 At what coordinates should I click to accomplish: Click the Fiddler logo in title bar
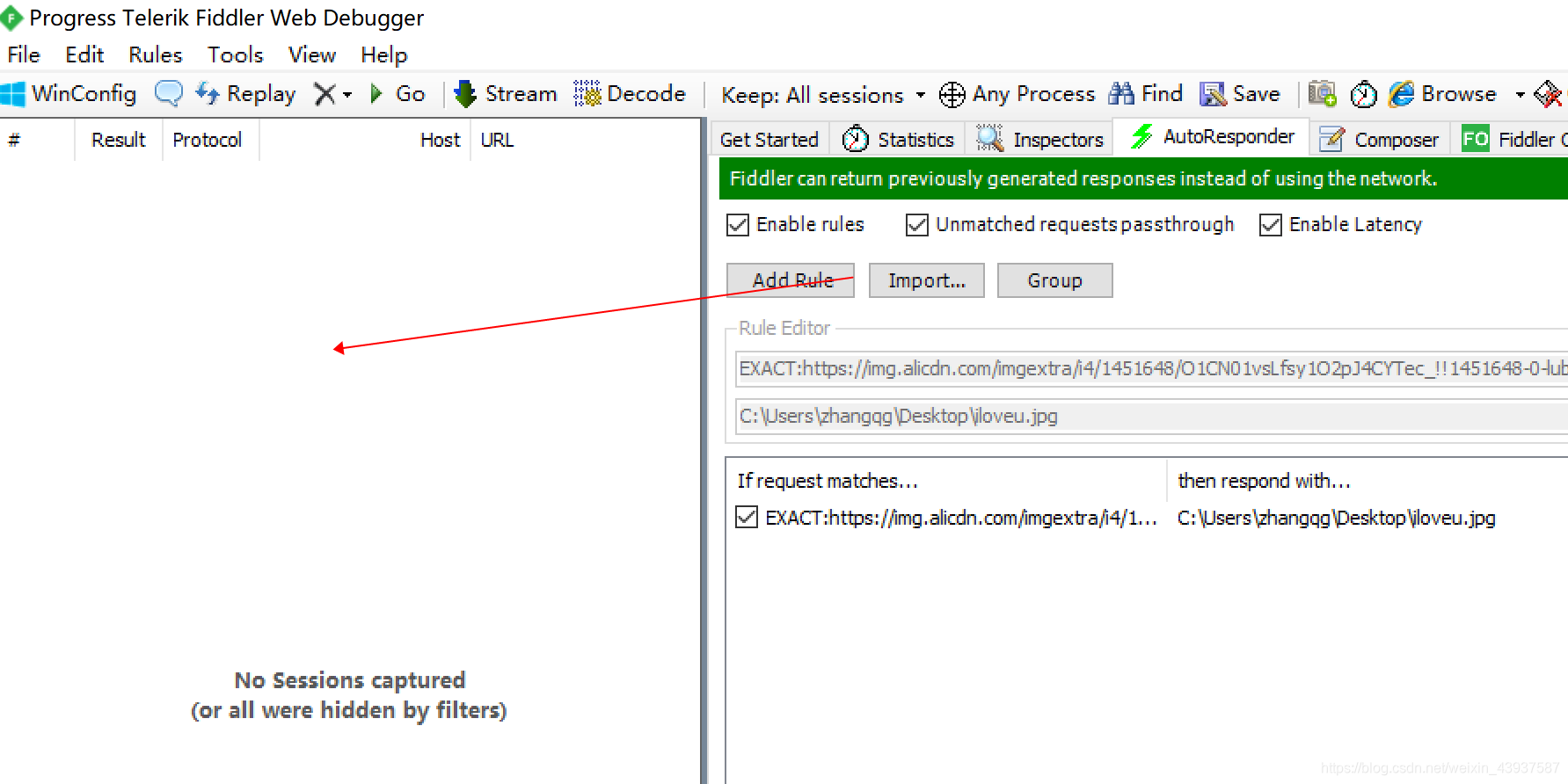11,18
